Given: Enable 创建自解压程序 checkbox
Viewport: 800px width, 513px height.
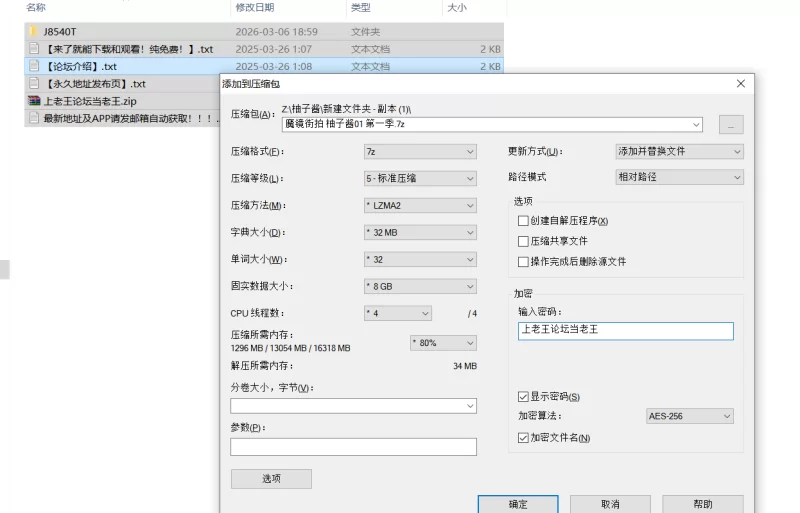Looking at the screenshot, I should coord(523,221).
